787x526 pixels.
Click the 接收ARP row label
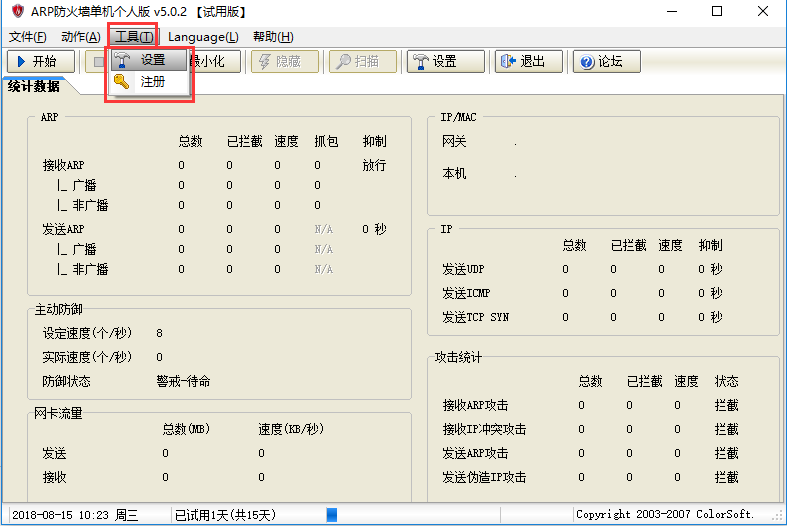click(63, 165)
